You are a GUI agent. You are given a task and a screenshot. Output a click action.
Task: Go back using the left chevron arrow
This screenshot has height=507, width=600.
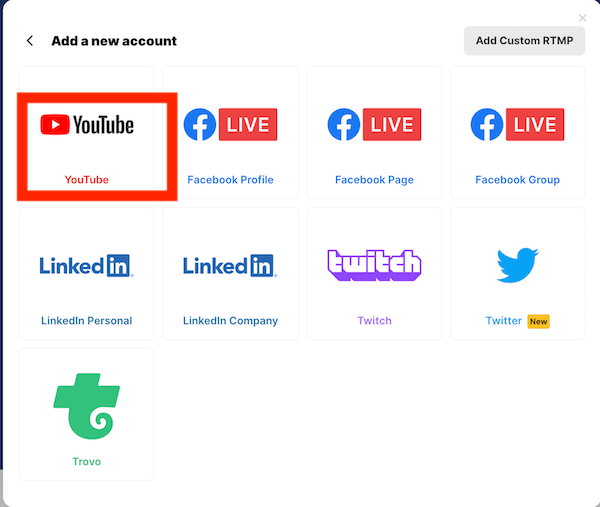click(x=30, y=41)
